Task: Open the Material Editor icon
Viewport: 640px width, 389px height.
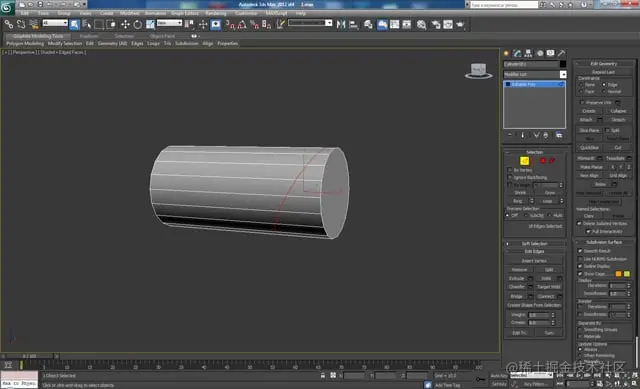Action: click(x=422, y=25)
